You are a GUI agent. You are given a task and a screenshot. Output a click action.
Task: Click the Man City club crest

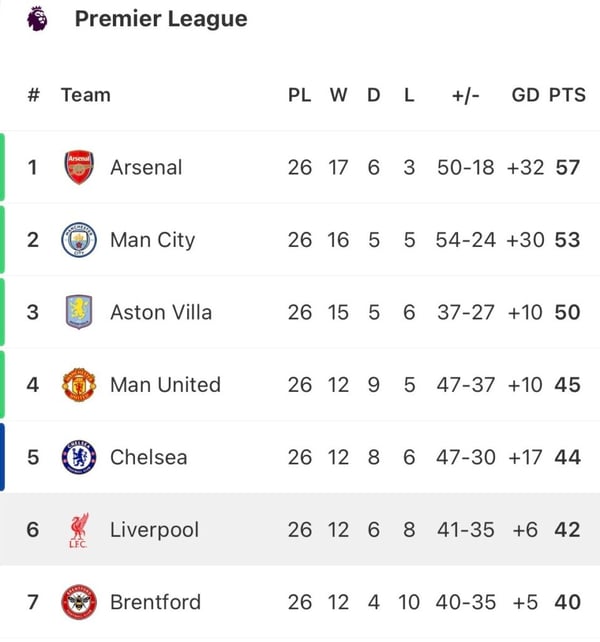(78, 240)
